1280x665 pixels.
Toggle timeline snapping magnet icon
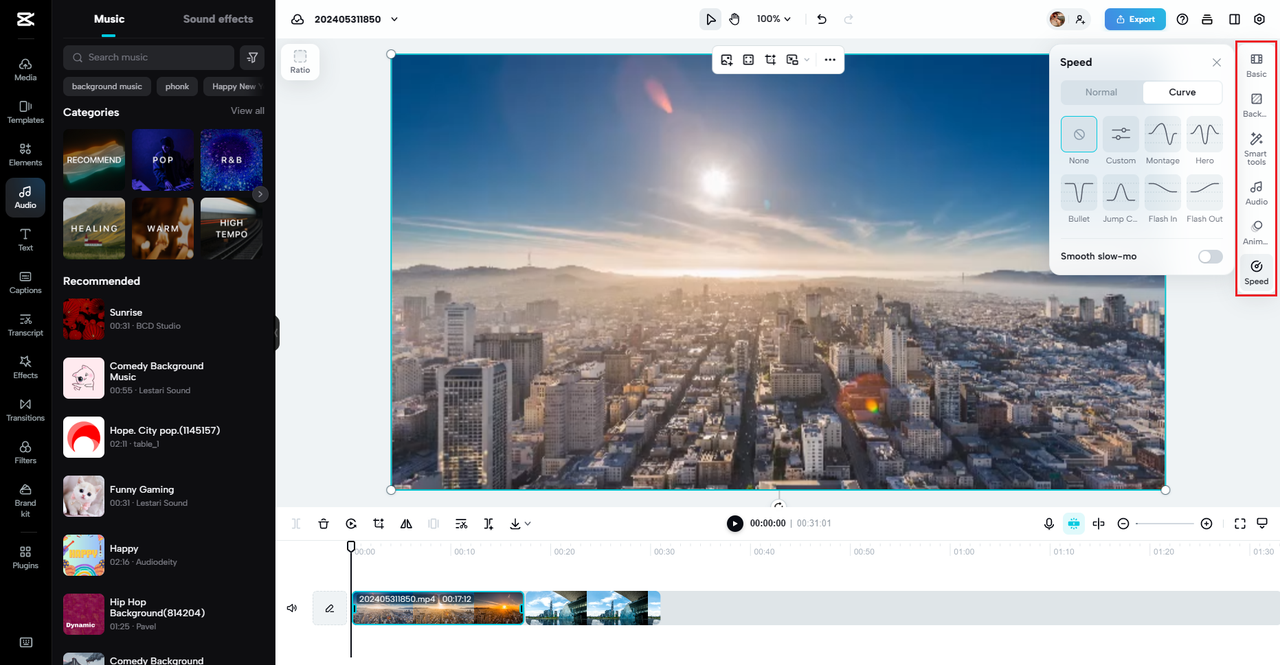click(1074, 523)
